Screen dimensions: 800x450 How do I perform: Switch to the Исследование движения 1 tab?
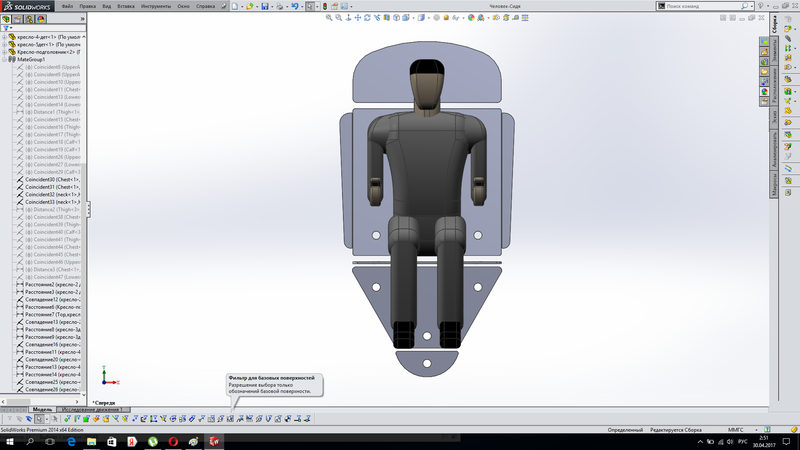[92, 410]
